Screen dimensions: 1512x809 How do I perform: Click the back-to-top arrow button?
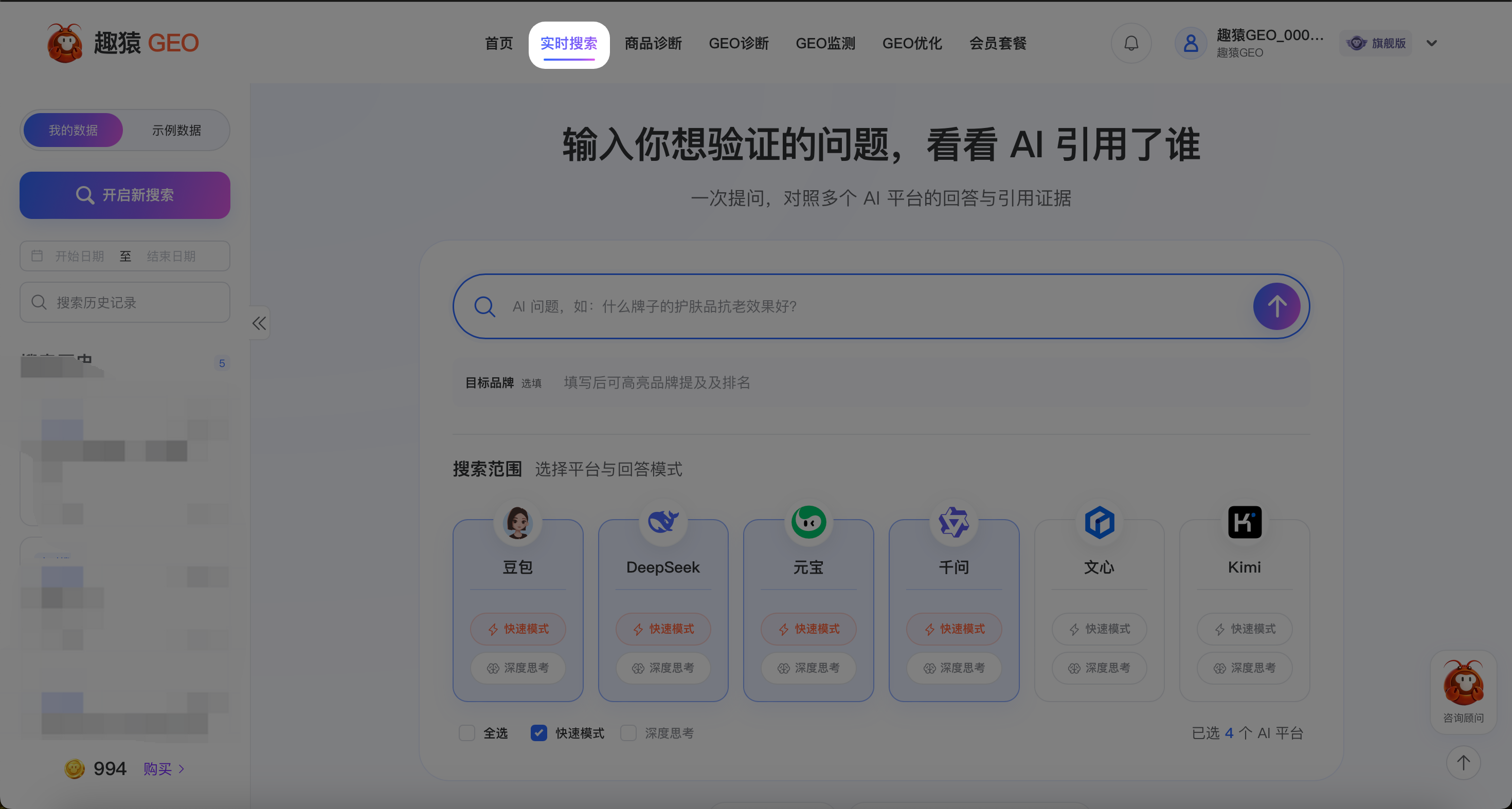point(1463,763)
